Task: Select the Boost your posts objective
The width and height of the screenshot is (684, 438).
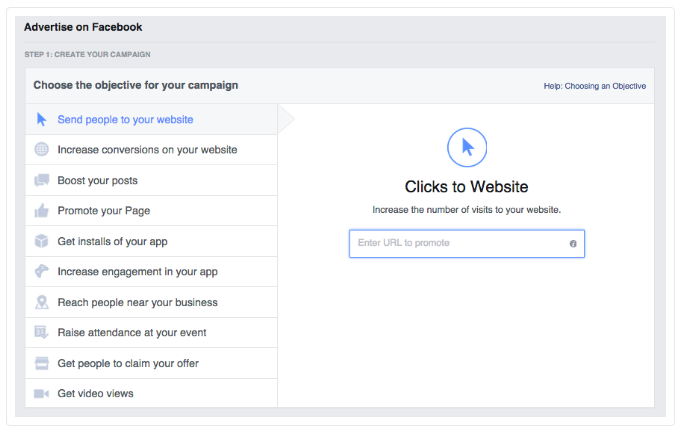Action: 151,180
